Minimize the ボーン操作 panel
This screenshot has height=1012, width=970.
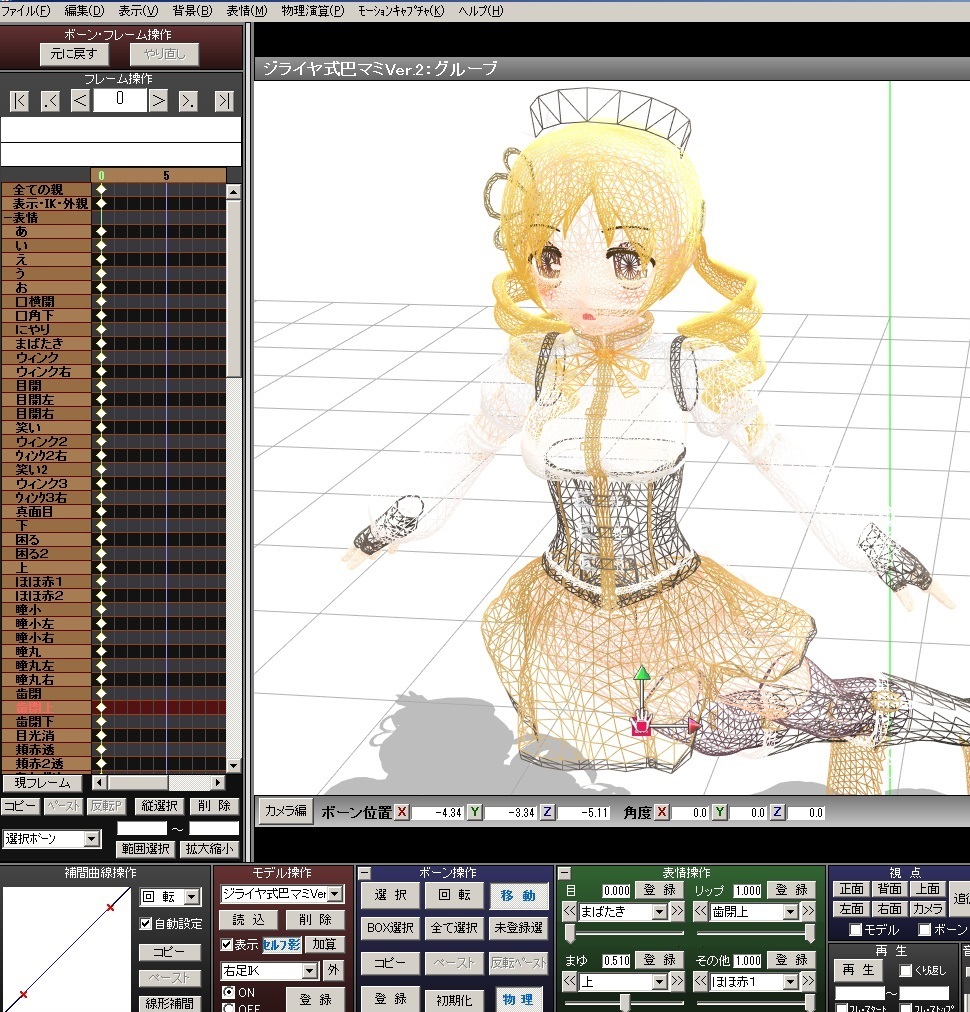(365, 873)
